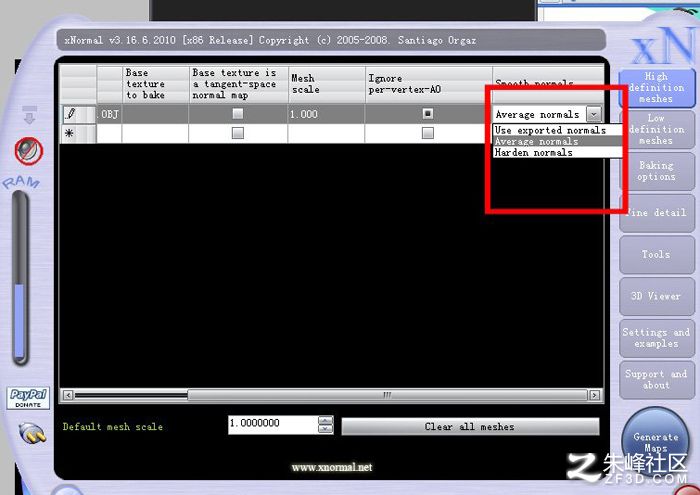
Task: Click the horizontal scrollbar right arrow
Action: click(x=595, y=395)
